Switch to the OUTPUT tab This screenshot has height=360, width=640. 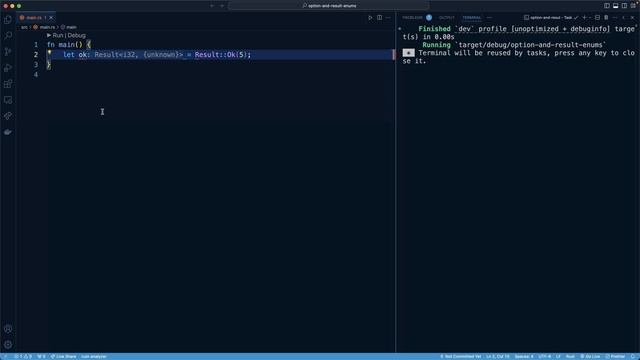tap(447, 18)
